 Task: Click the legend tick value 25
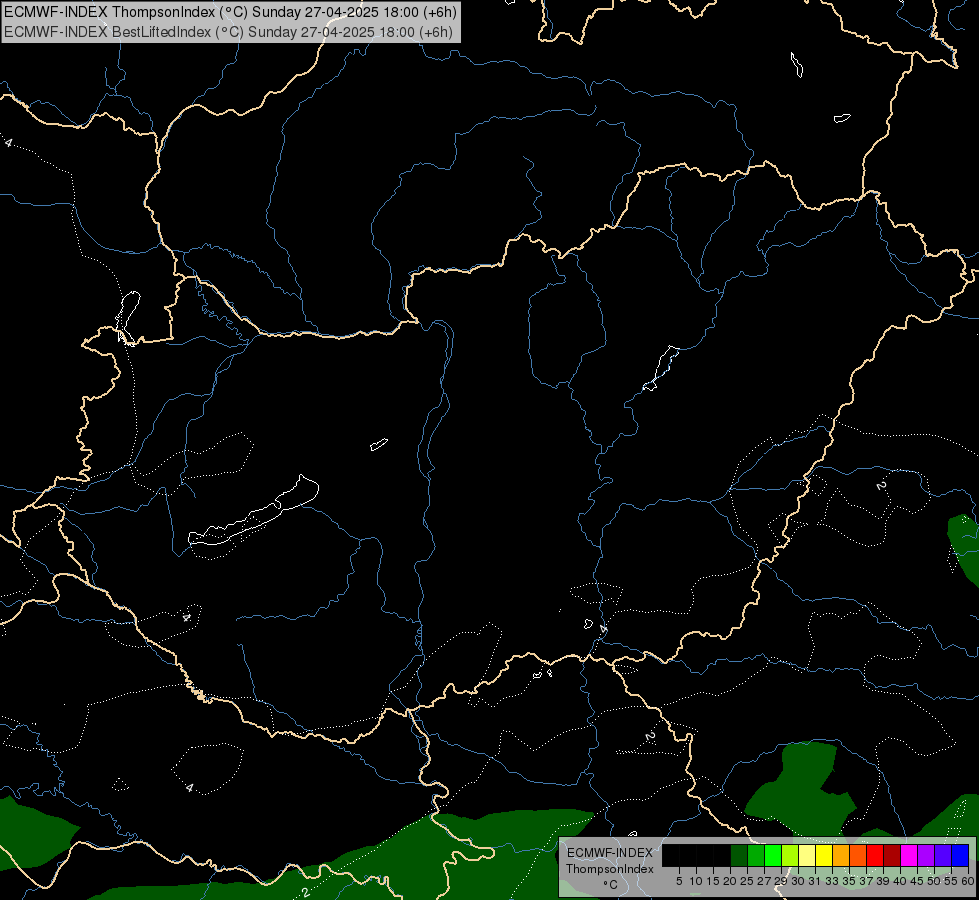click(x=747, y=881)
